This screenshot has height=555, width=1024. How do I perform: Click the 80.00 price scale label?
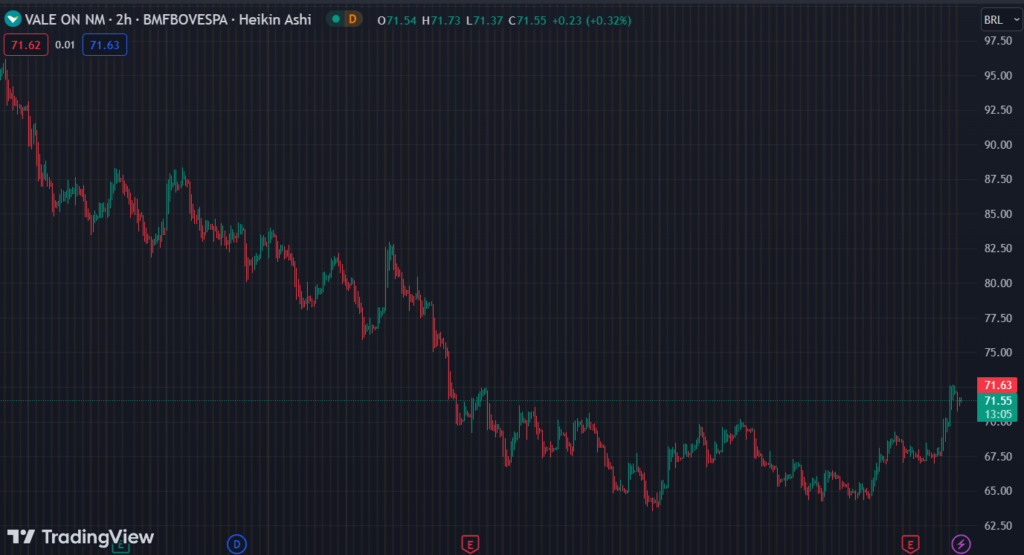998,283
